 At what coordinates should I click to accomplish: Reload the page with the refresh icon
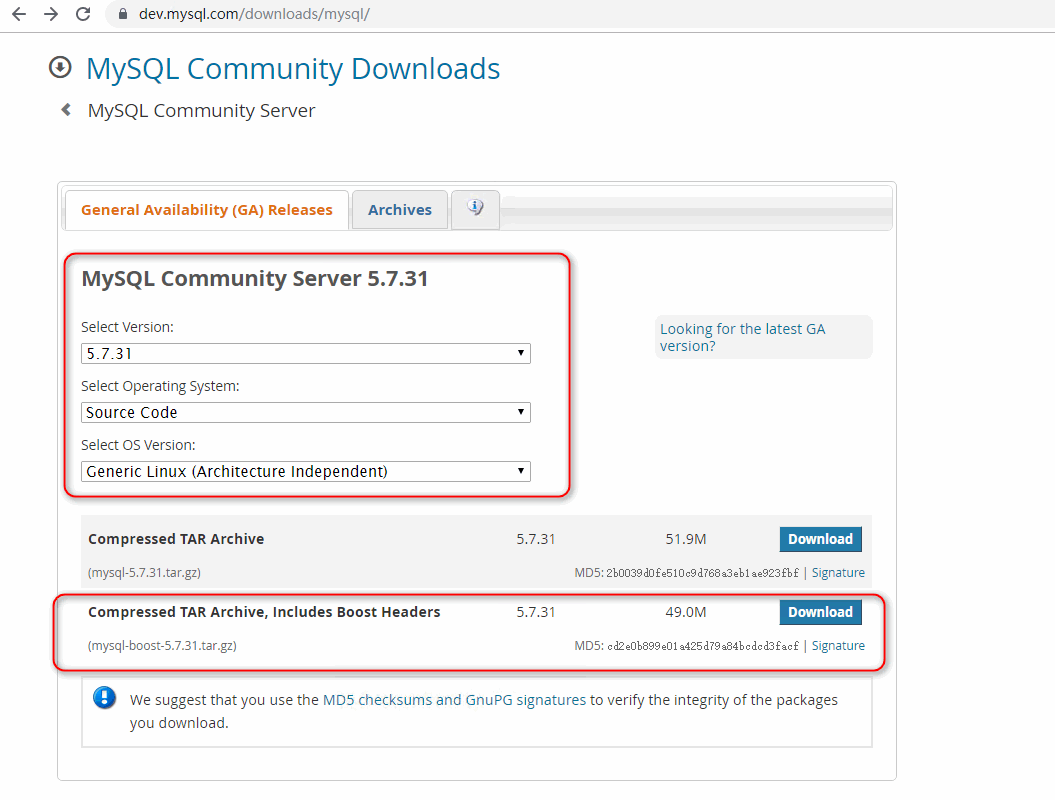point(83,14)
